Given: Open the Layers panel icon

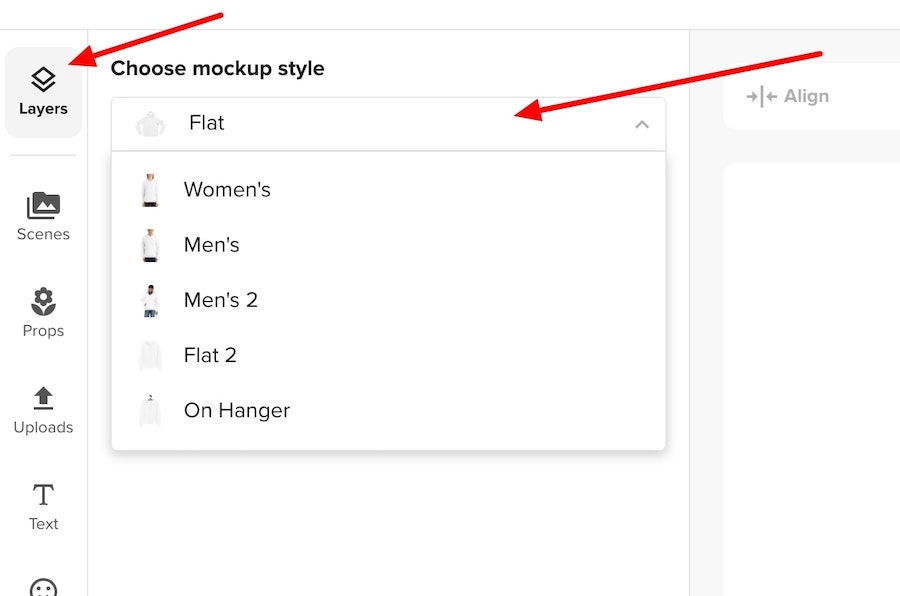Looking at the screenshot, I should tap(43, 80).
